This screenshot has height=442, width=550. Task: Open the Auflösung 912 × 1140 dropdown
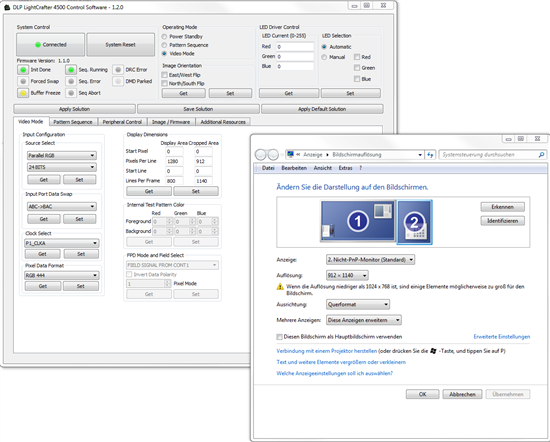347,275
